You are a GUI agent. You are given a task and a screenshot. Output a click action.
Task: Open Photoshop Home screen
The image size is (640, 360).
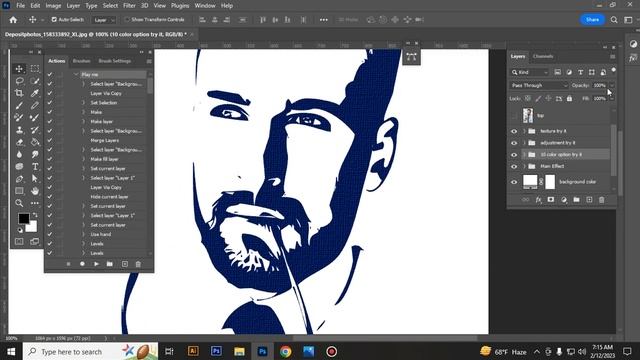pyautogui.click(x=13, y=20)
